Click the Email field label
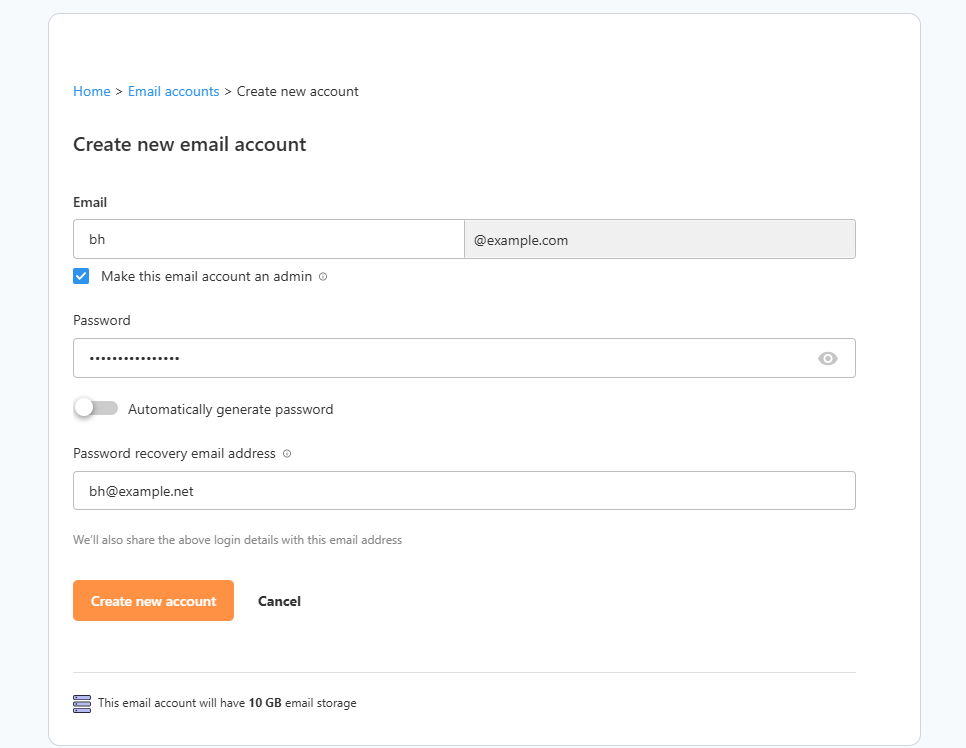This screenshot has height=748, width=966. [89, 202]
